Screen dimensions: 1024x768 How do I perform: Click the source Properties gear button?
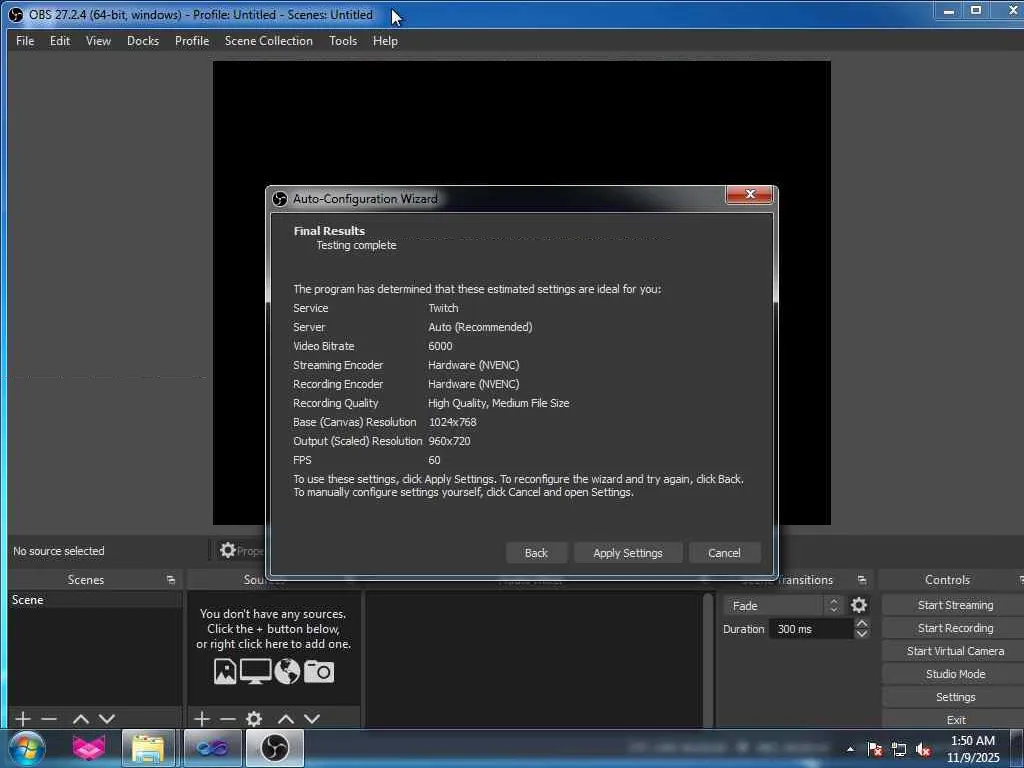pos(238,551)
